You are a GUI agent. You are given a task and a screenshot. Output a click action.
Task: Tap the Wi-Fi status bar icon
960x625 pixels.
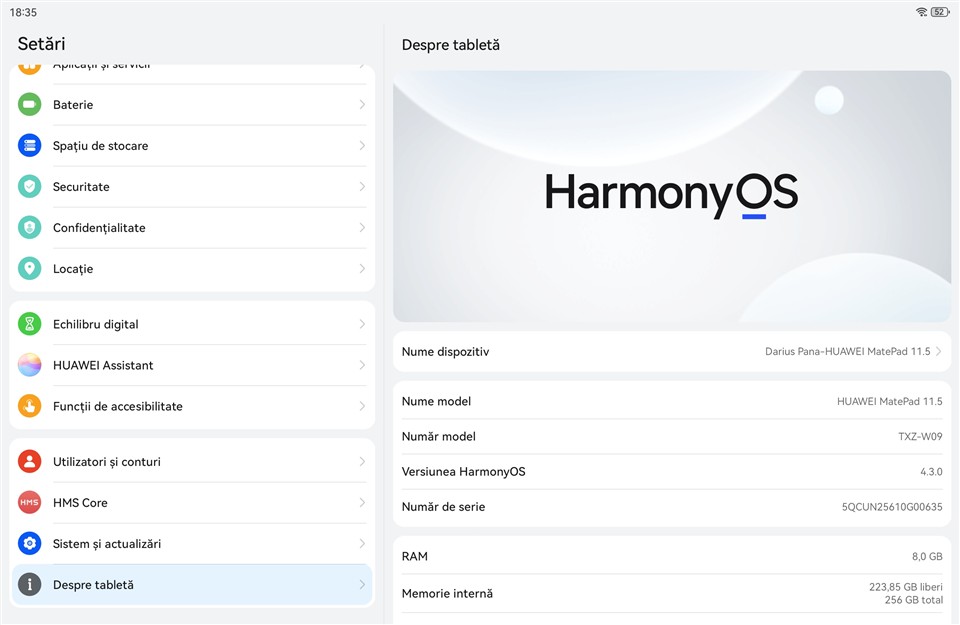(x=921, y=12)
